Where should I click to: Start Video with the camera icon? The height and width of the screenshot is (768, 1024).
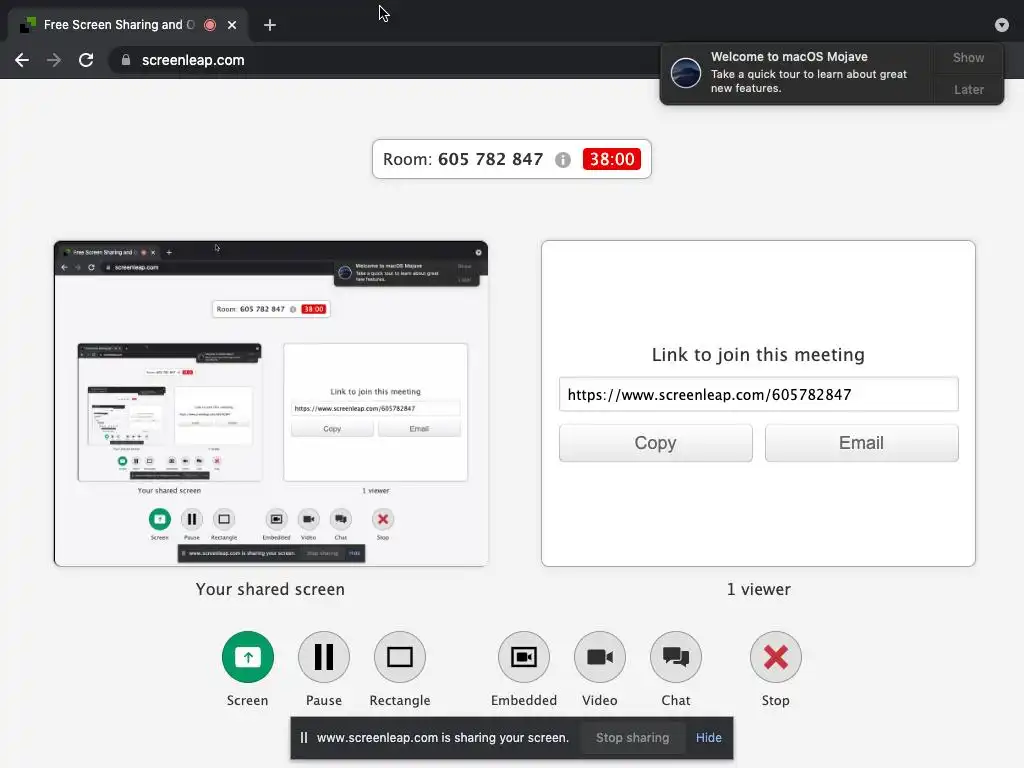[600, 657]
